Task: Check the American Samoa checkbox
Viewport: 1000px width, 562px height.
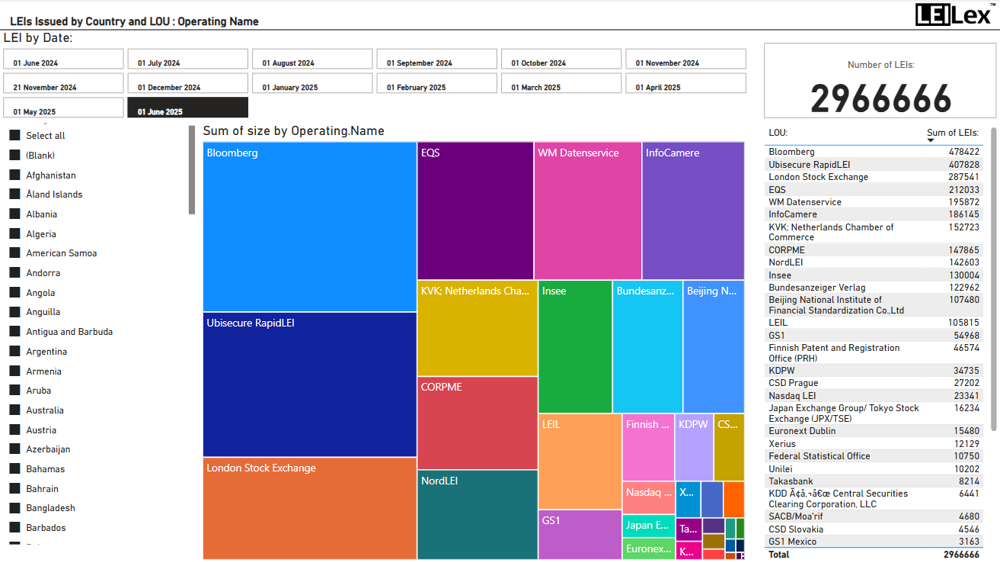Action: tap(15, 253)
